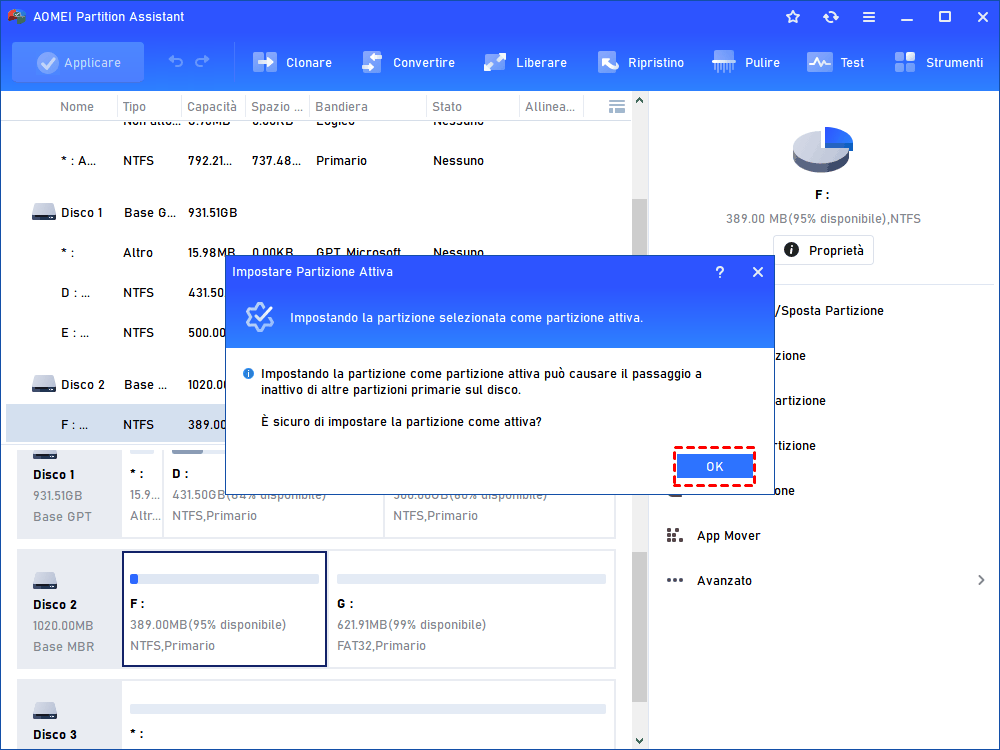Sort by the Capacità column header
1000x750 pixels.
(212, 107)
